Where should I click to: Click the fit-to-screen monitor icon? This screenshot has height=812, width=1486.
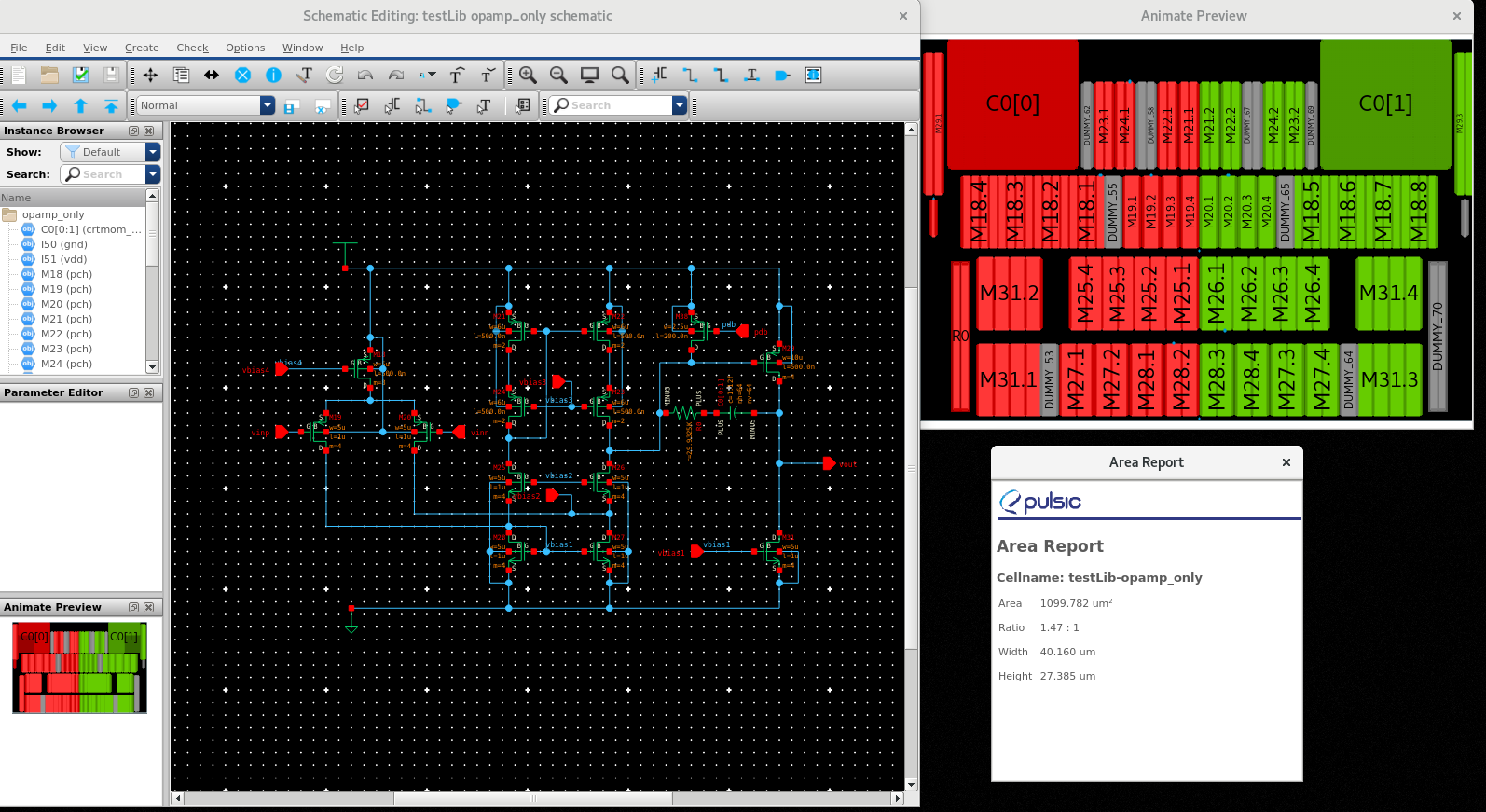pos(589,76)
